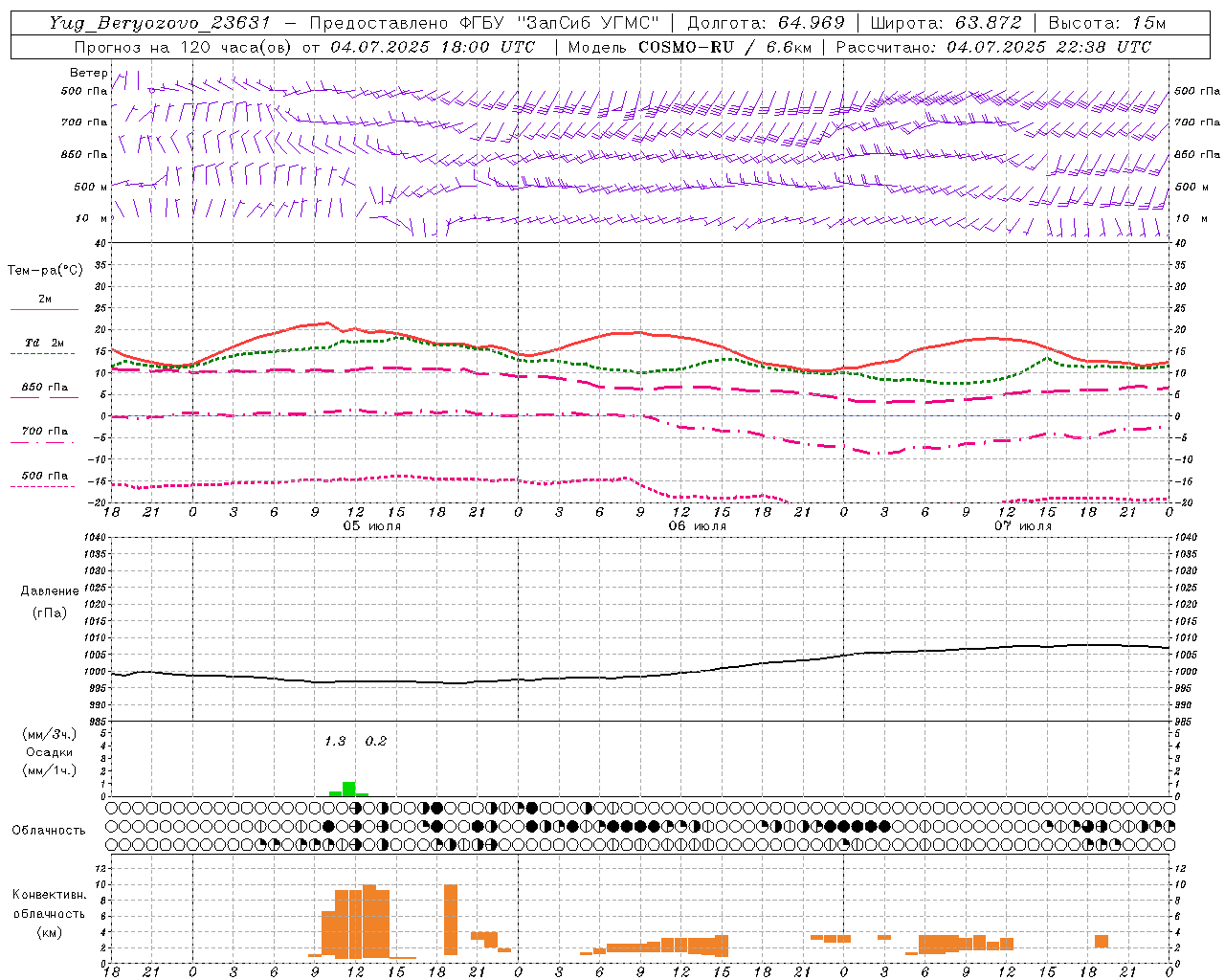This screenshot has height=980, width=1225.
Task: Click the "Тем-ра(°C)" temperature panel label
Action: [x=45, y=271]
